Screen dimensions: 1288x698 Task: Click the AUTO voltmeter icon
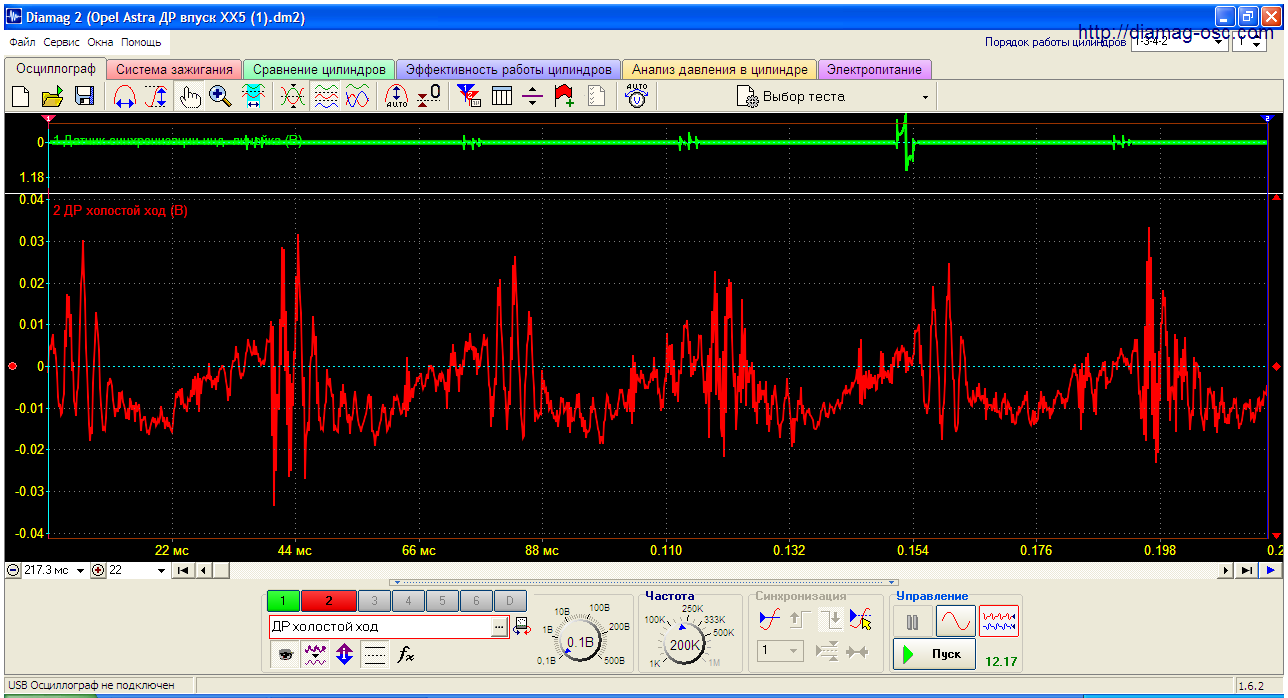click(637, 97)
